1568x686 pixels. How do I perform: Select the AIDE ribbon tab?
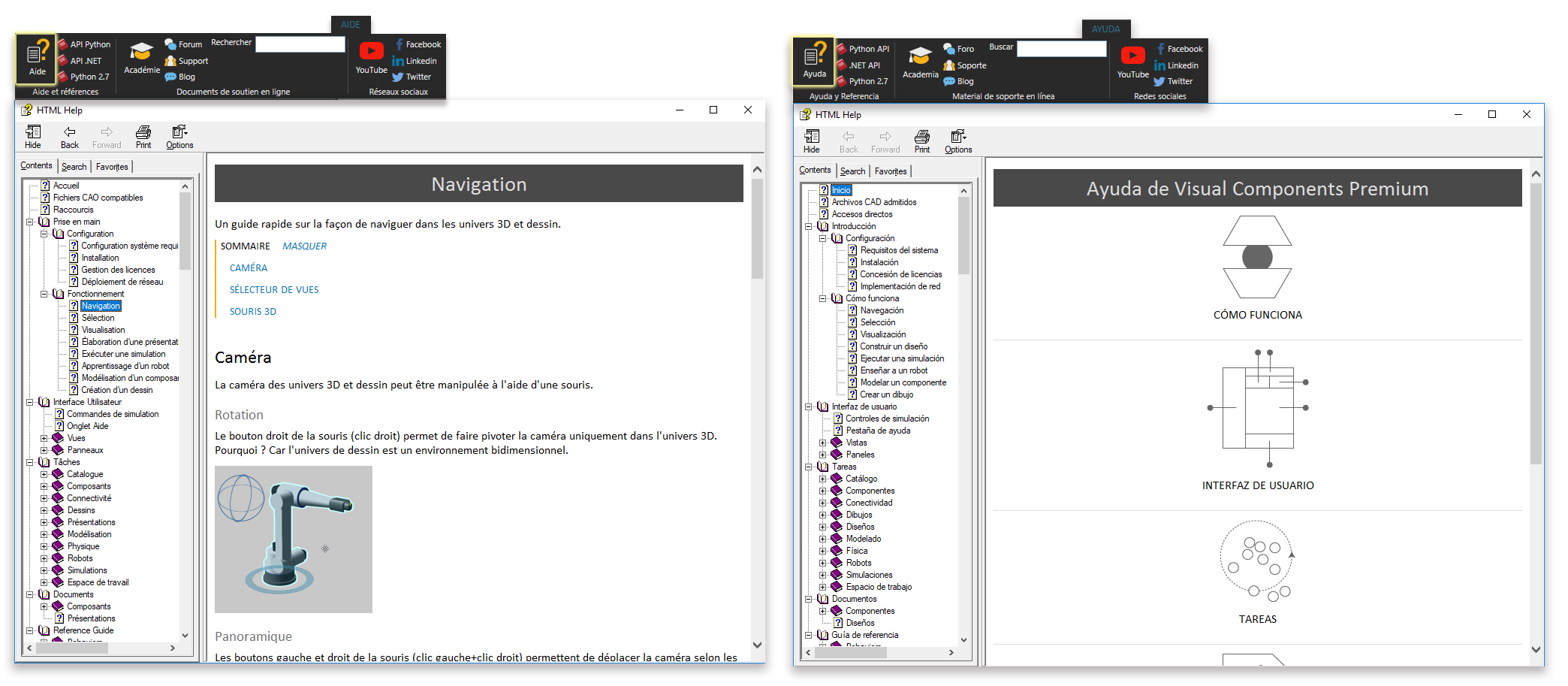pos(351,25)
